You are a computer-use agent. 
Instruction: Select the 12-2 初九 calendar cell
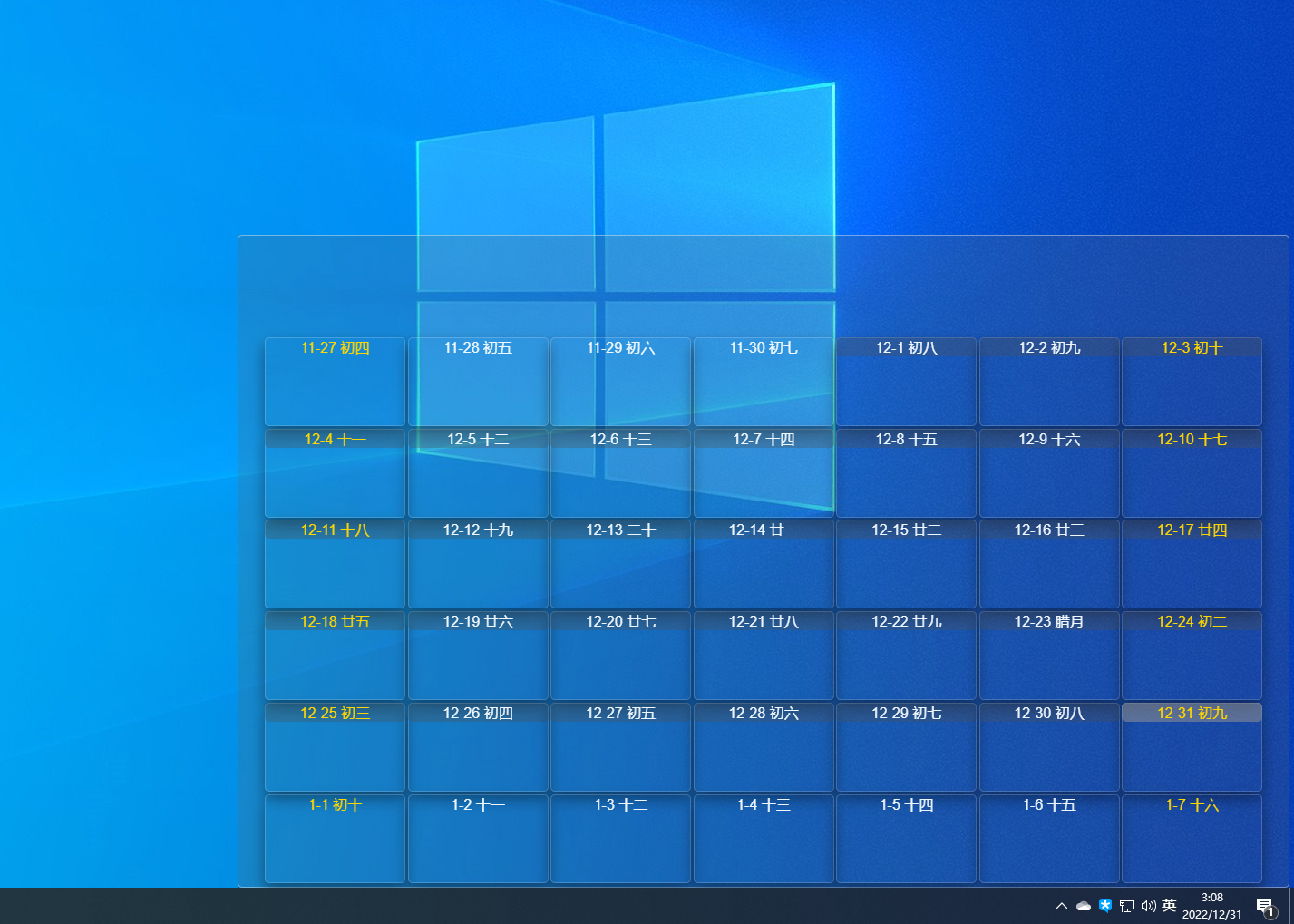click(x=1049, y=382)
